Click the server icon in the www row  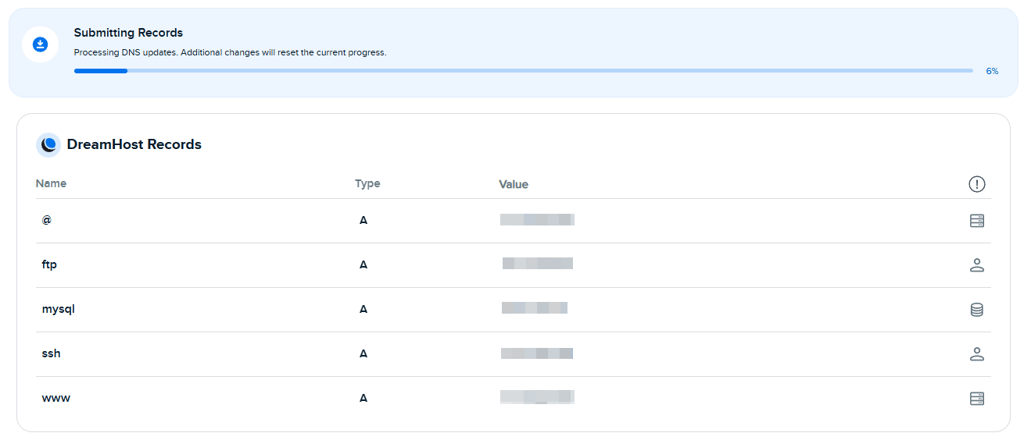tap(977, 398)
